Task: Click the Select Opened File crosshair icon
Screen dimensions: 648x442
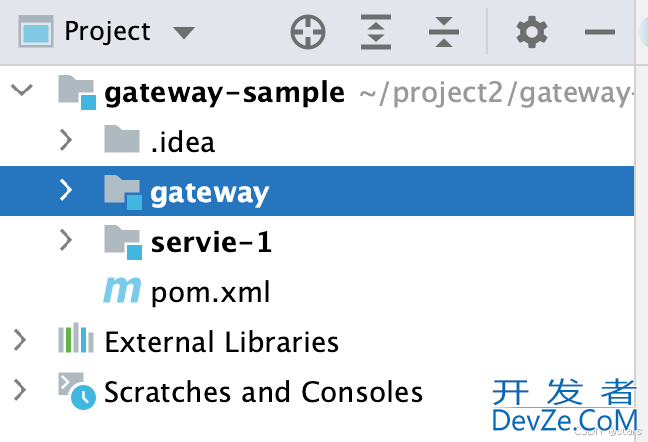Action: click(x=308, y=32)
